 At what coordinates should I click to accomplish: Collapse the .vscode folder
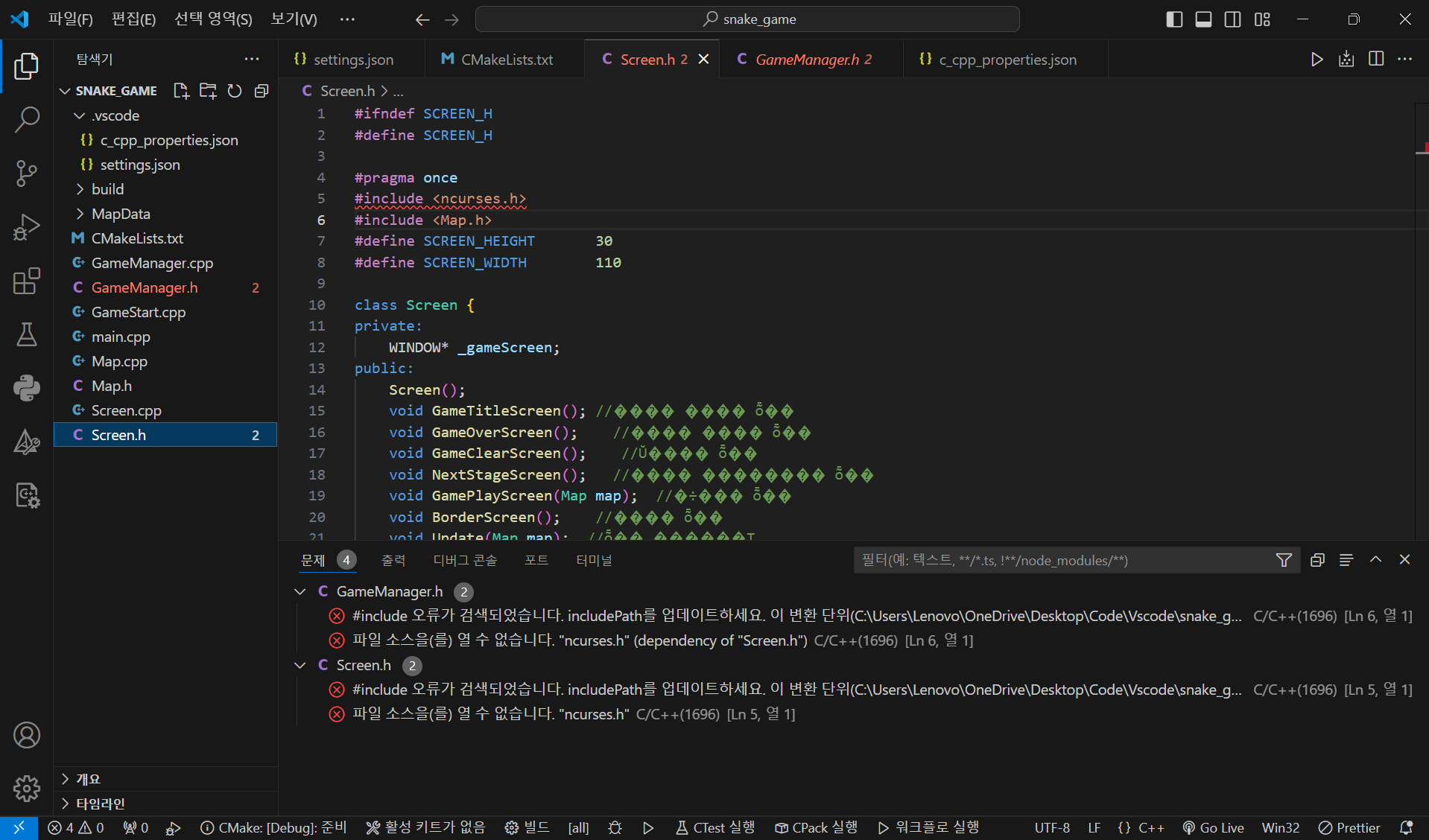tap(79, 115)
